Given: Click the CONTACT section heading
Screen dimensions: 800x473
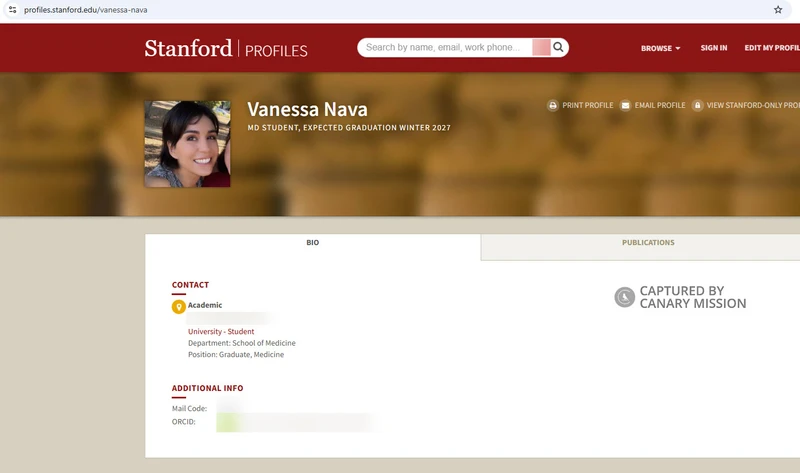Looking at the screenshot, I should tap(190, 285).
